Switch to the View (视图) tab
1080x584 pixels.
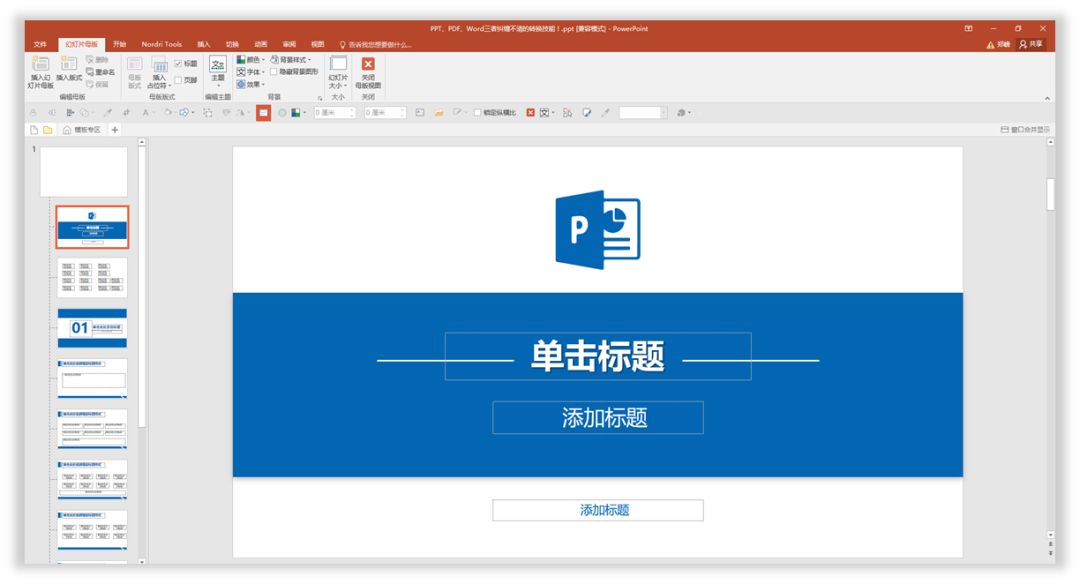(317, 44)
